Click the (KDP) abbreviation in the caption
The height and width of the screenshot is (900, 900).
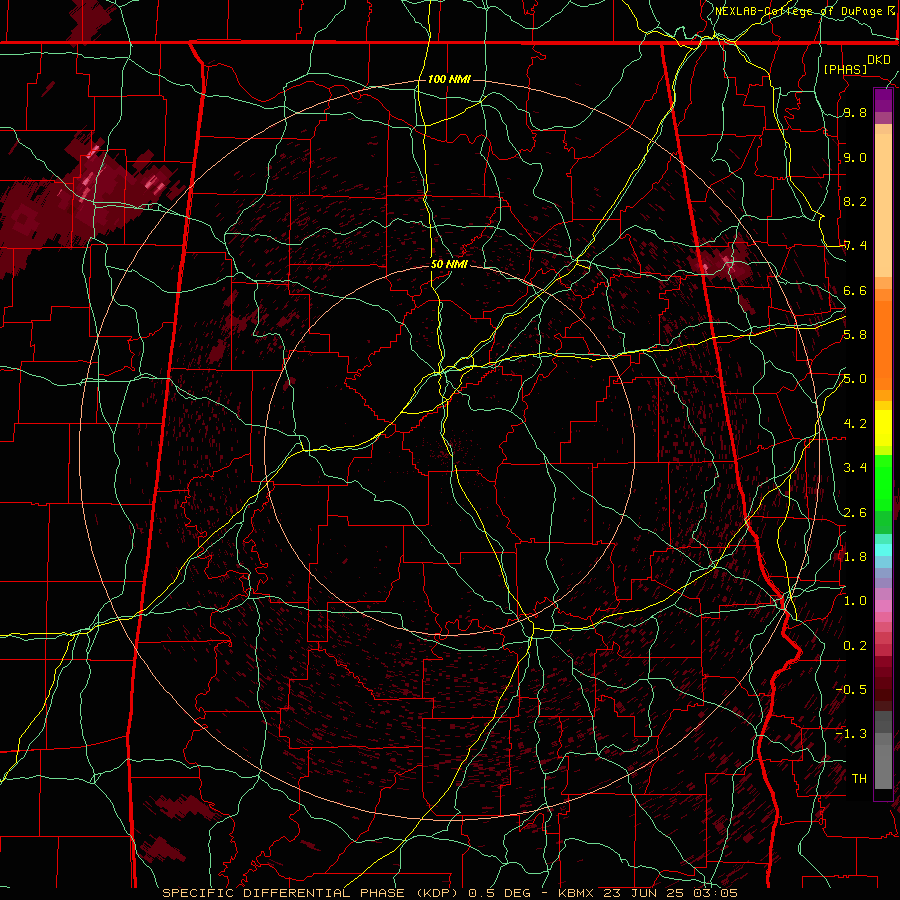click(437, 893)
